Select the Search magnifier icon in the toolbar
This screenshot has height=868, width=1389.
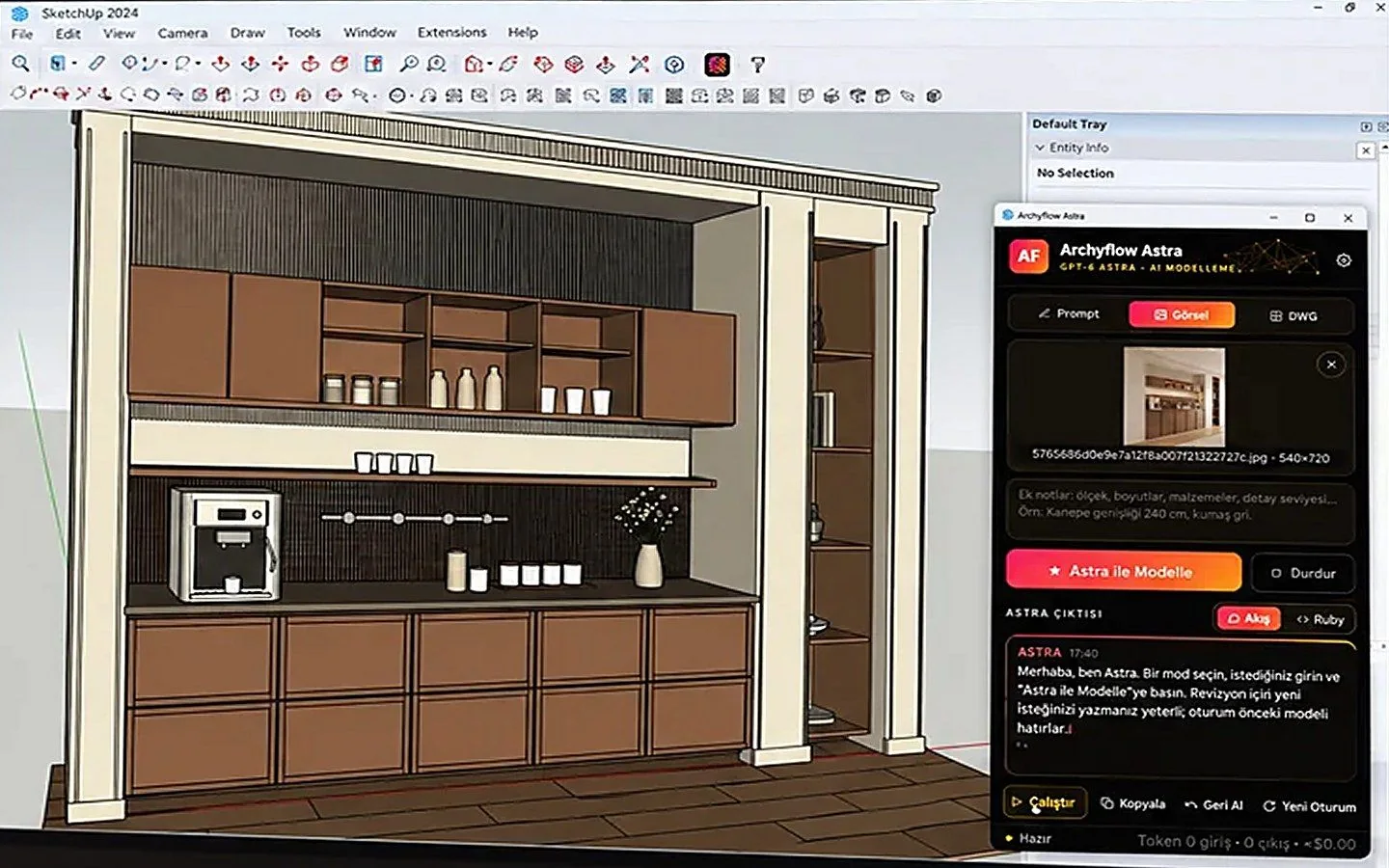20,64
